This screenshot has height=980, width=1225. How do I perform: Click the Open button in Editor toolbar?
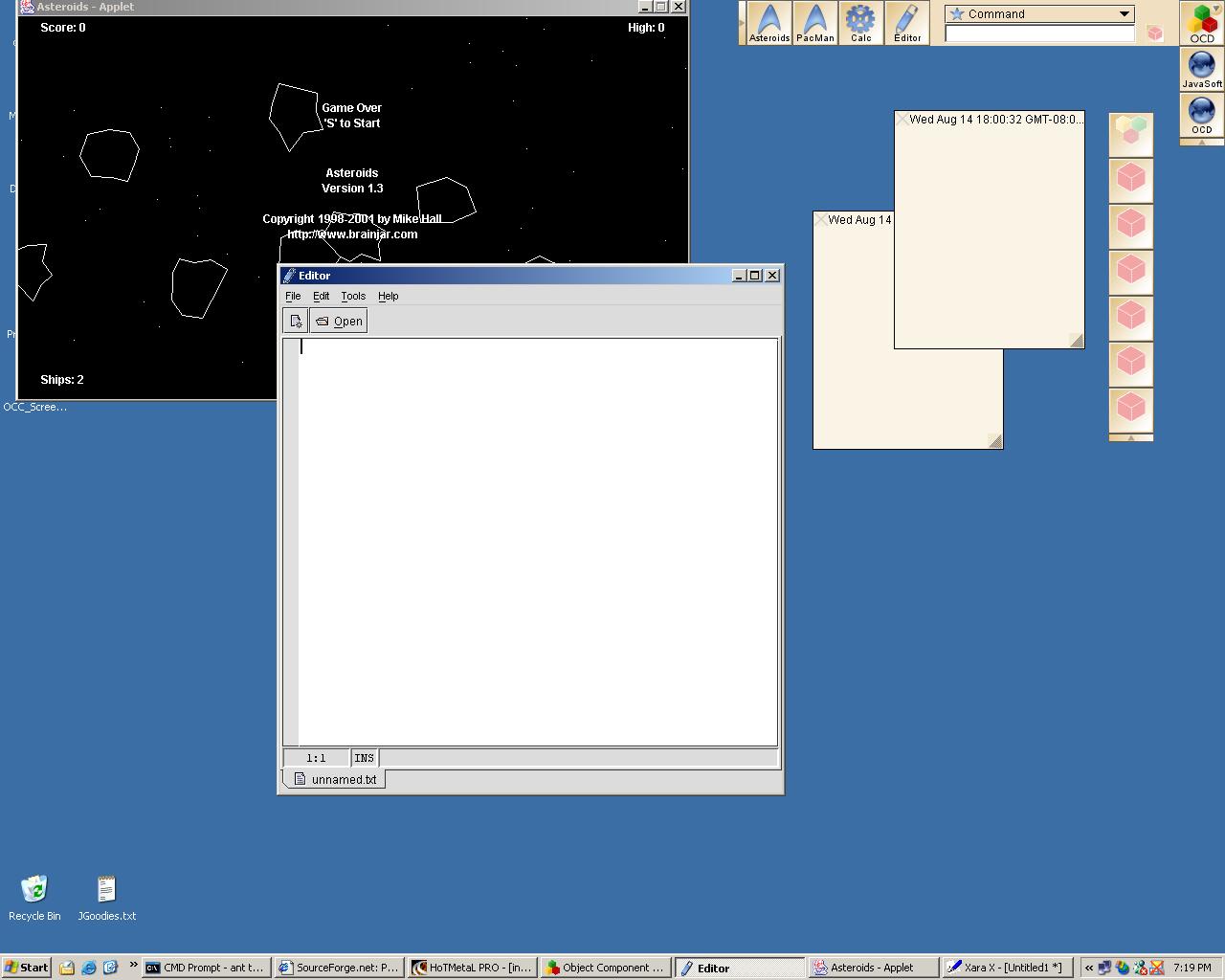(339, 322)
